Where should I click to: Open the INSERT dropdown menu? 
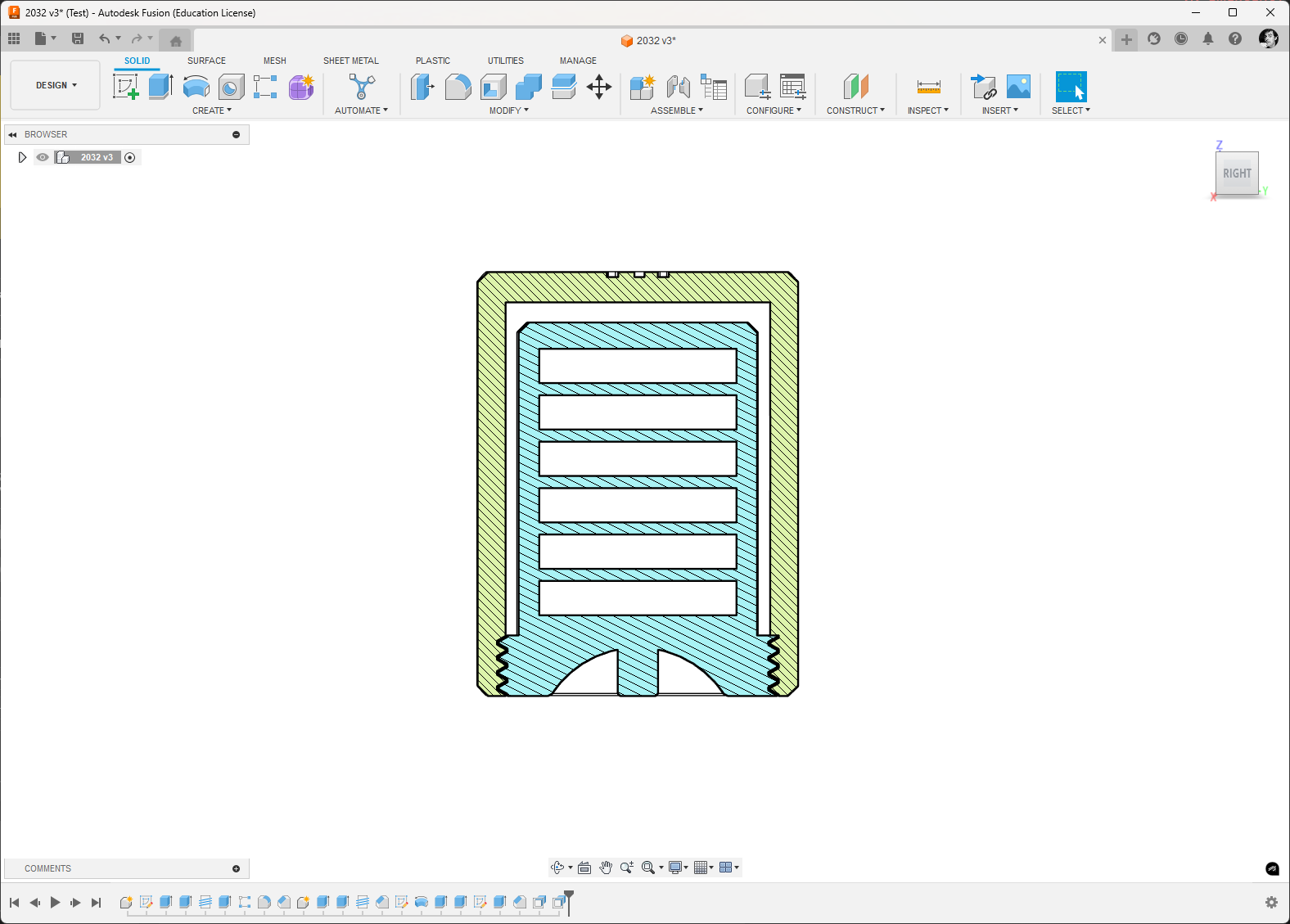point(1000,110)
